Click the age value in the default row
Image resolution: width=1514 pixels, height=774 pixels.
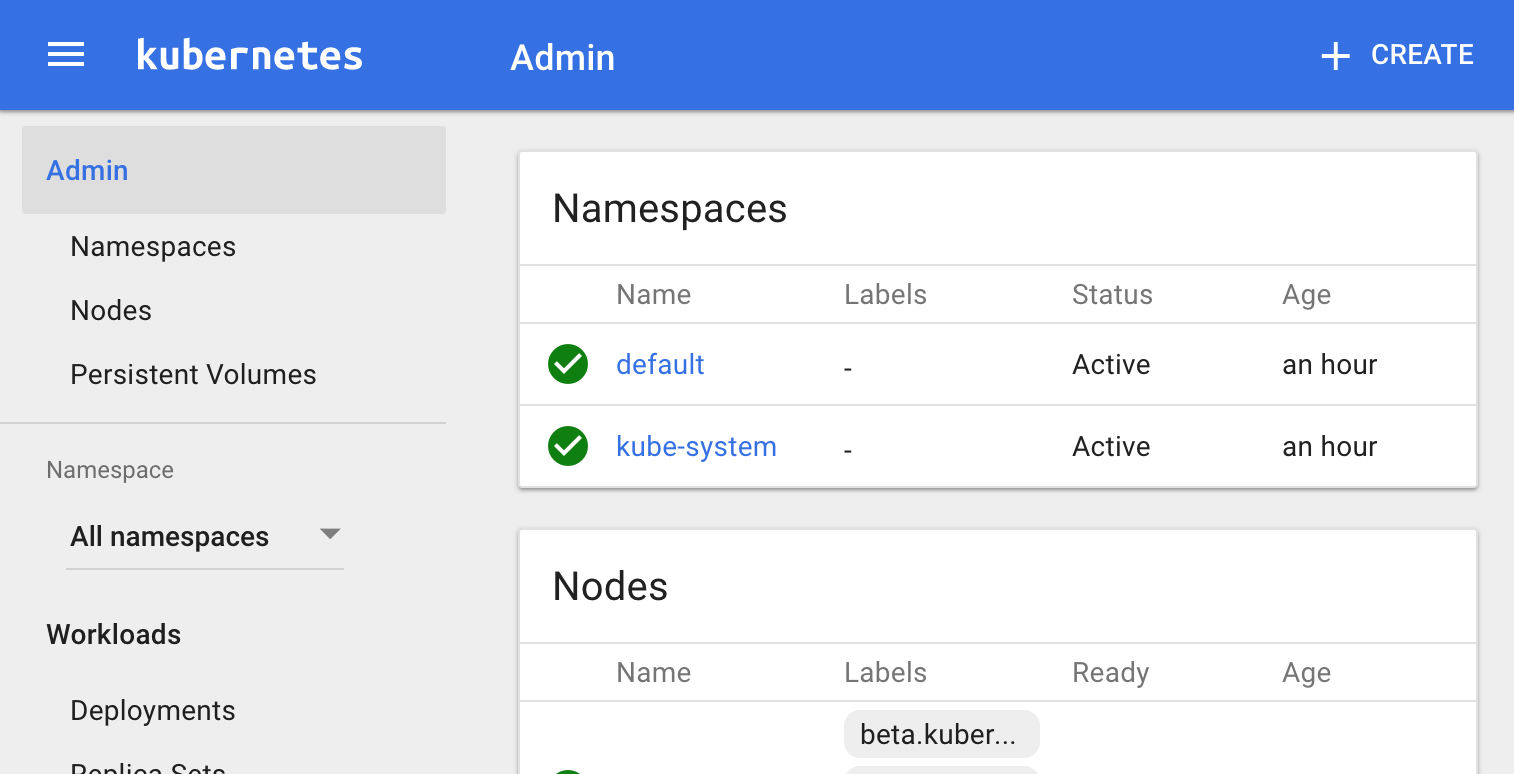[x=1330, y=365]
